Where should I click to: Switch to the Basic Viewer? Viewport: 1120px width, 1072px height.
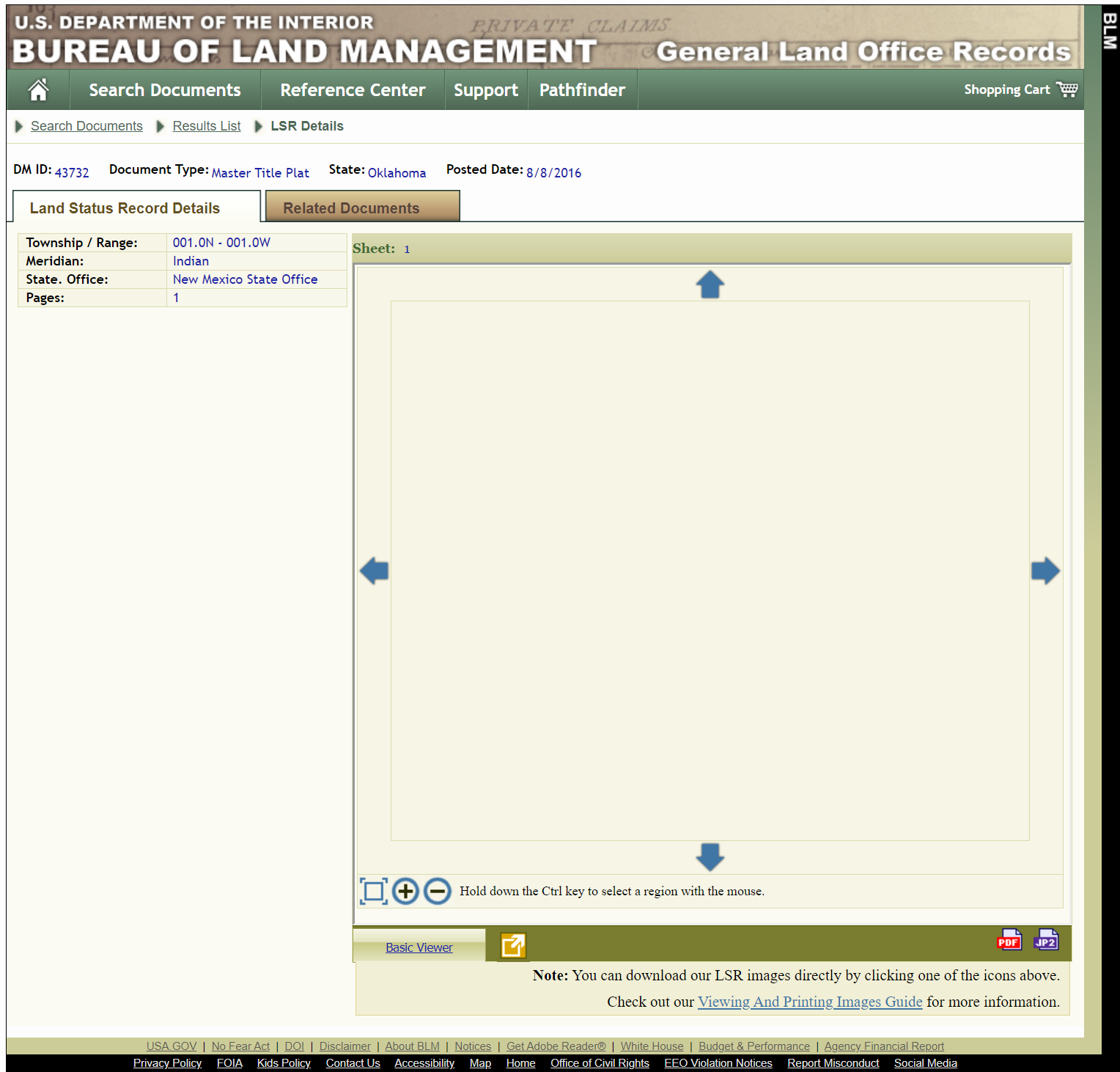click(419, 947)
